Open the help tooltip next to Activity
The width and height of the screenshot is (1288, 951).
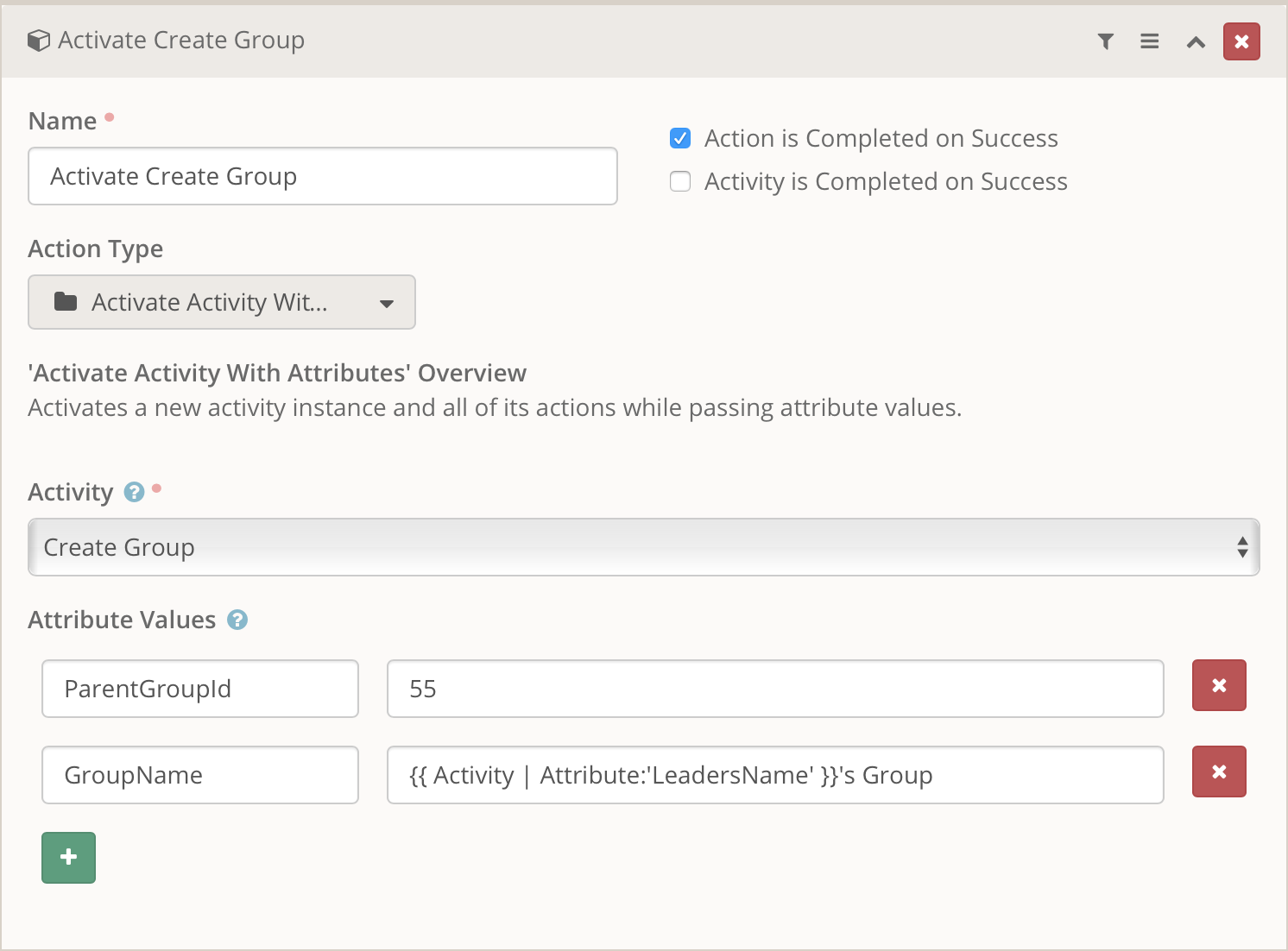click(134, 492)
